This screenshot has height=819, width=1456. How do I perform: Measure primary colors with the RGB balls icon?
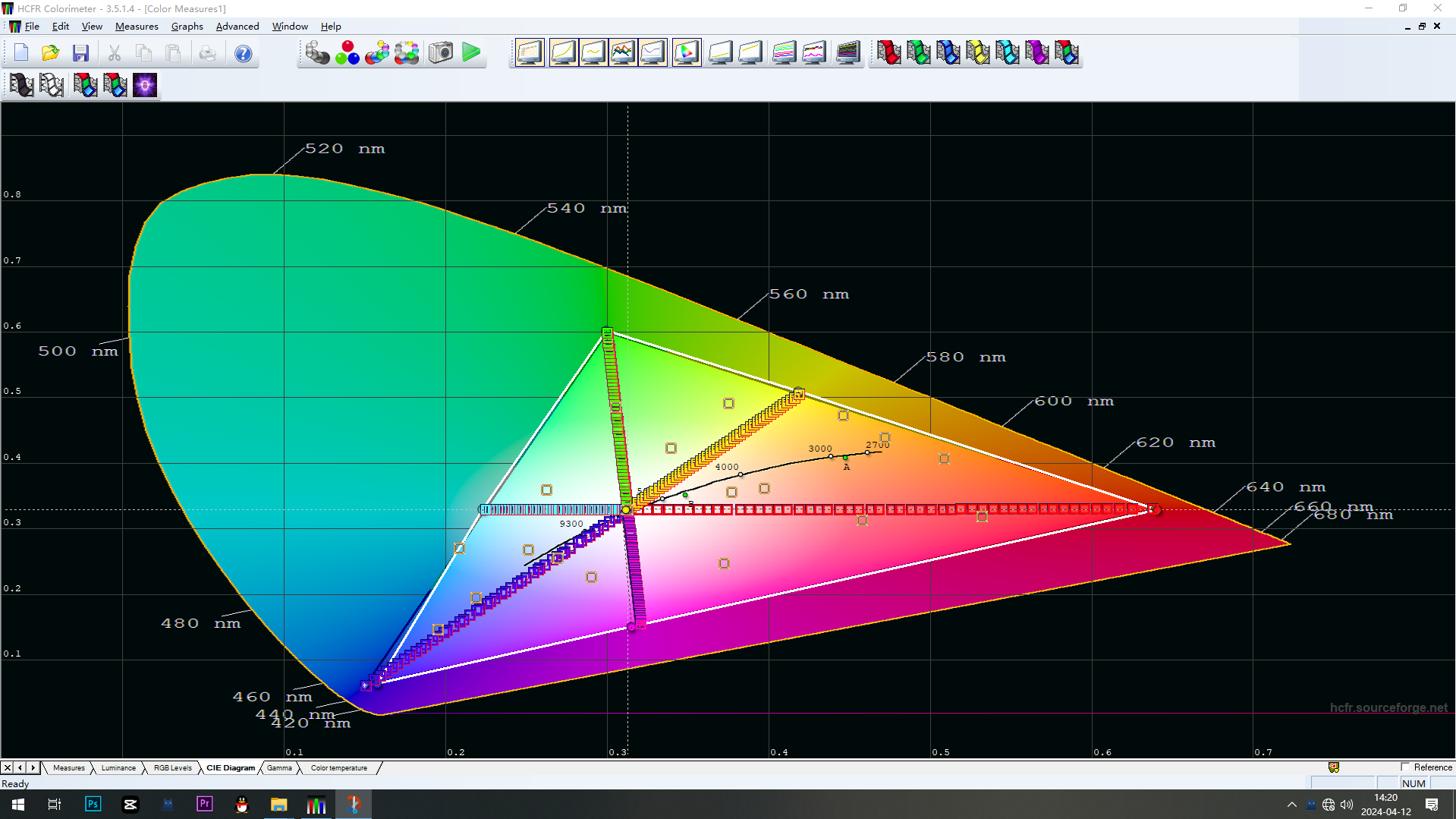pos(347,53)
